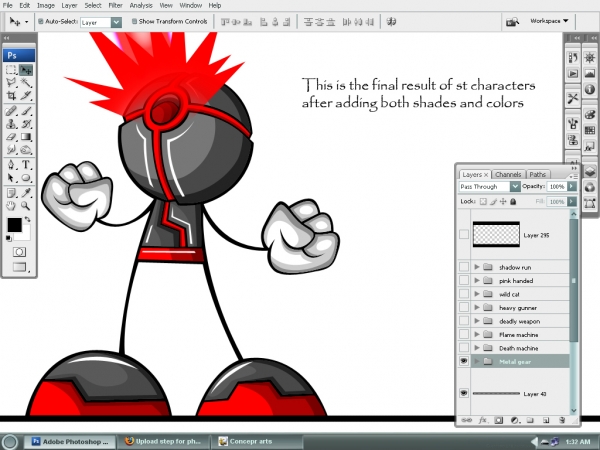The image size is (600, 450).
Task: Select the Slice tool
Action: click(x=26, y=95)
